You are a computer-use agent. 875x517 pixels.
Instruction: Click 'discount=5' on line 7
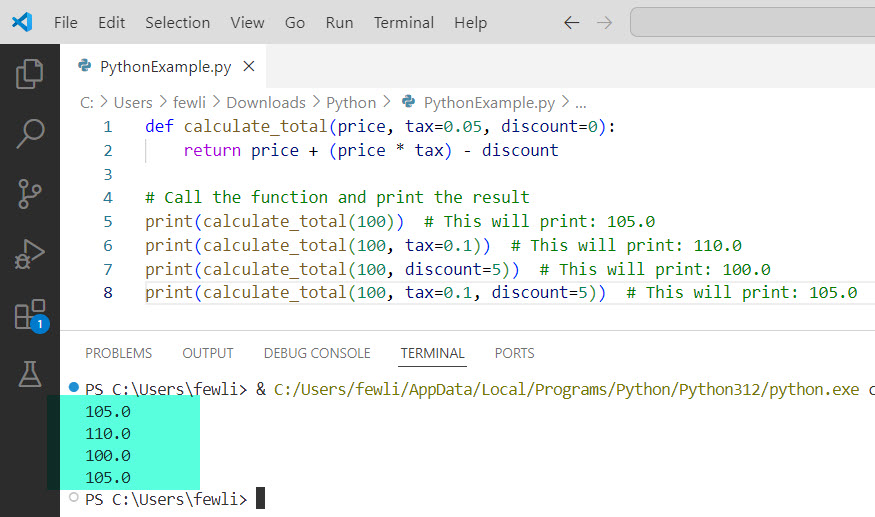pyautogui.click(x=453, y=270)
